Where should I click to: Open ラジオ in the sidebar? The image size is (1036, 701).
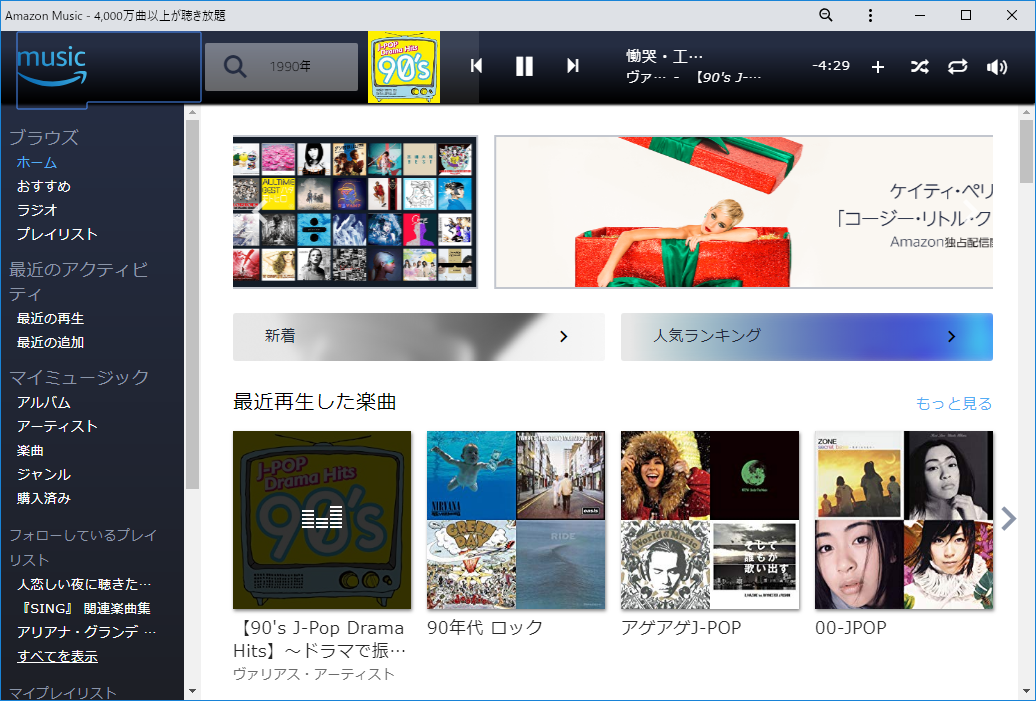(x=37, y=210)
